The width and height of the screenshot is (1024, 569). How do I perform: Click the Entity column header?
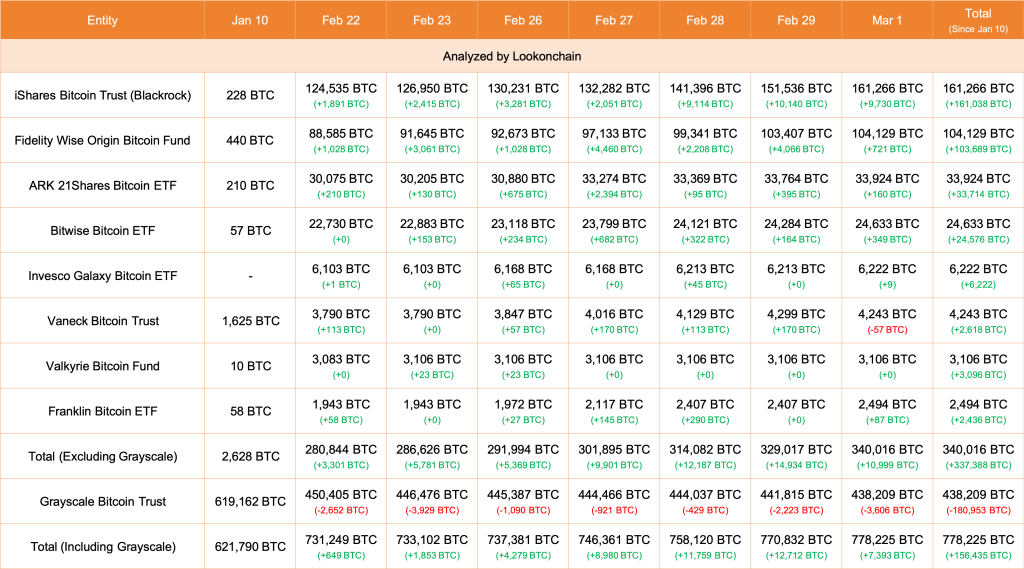pyautogui.click(x=103, y=20)
